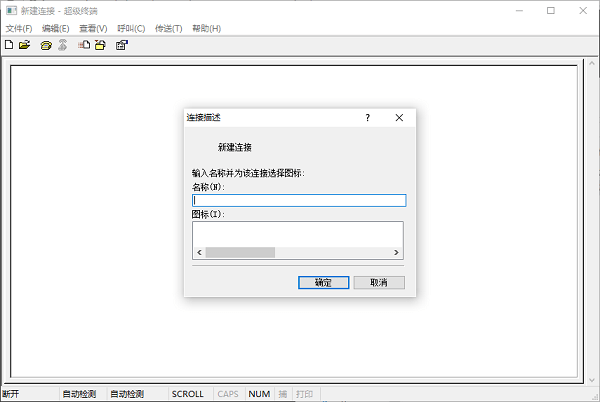Click the 断开 status bar text

pyautogui.click(x=11, y=394)
